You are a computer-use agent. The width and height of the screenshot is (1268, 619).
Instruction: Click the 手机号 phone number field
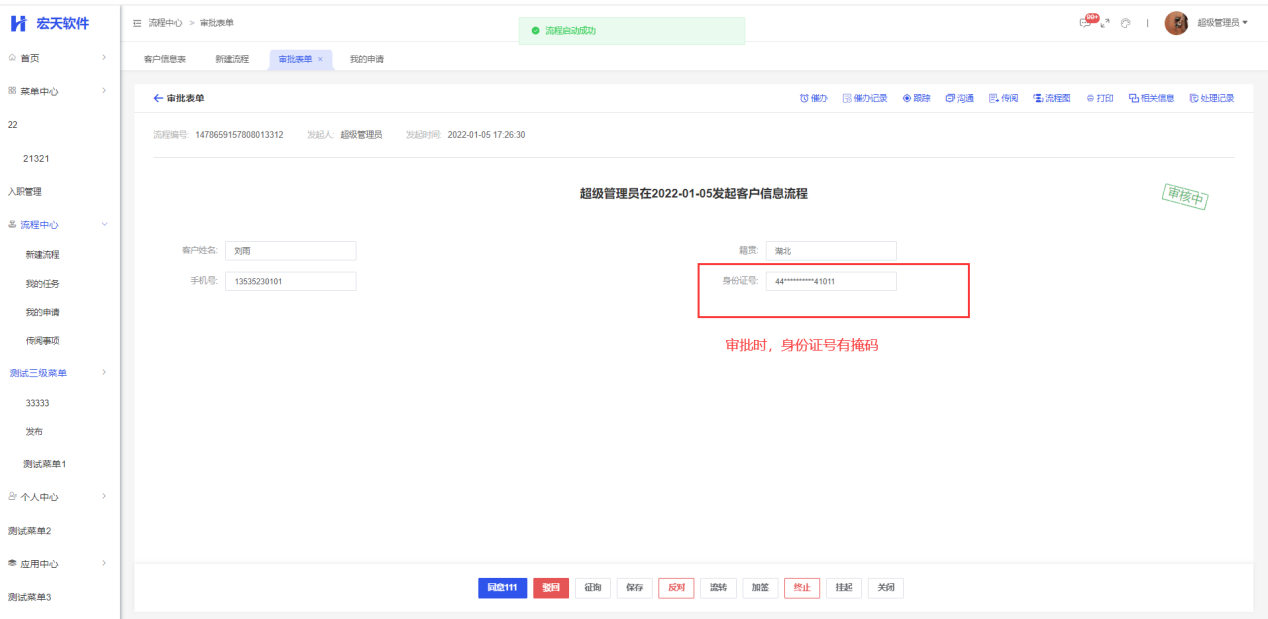pyautogui.click(x=290, y=281)
